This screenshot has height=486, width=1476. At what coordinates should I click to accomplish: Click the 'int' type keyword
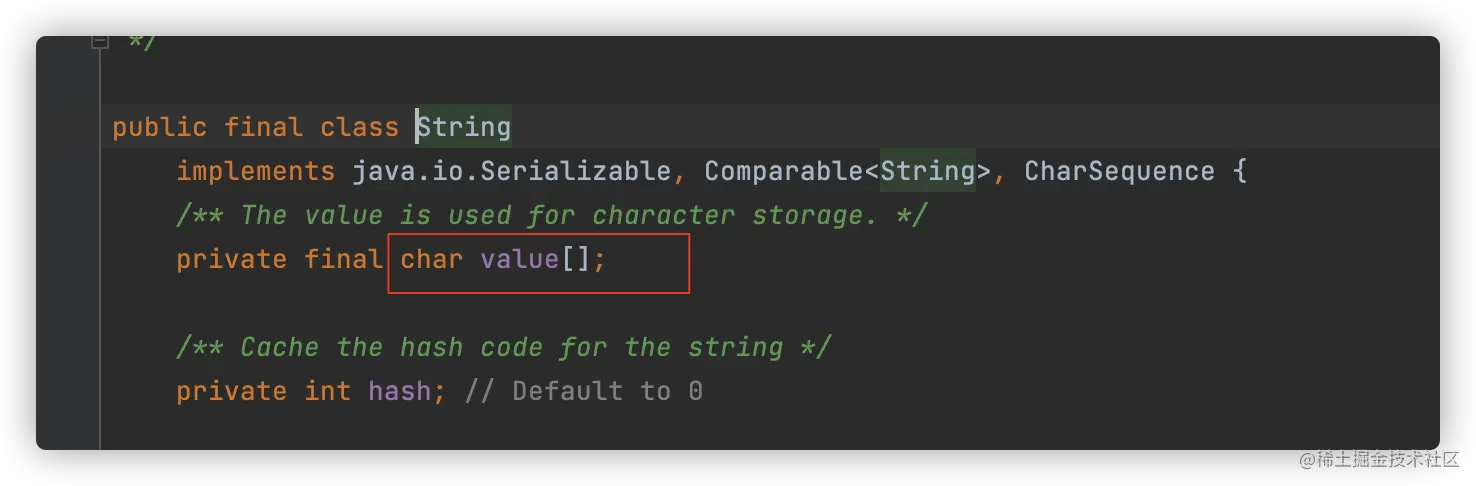[x=327, y=391]
